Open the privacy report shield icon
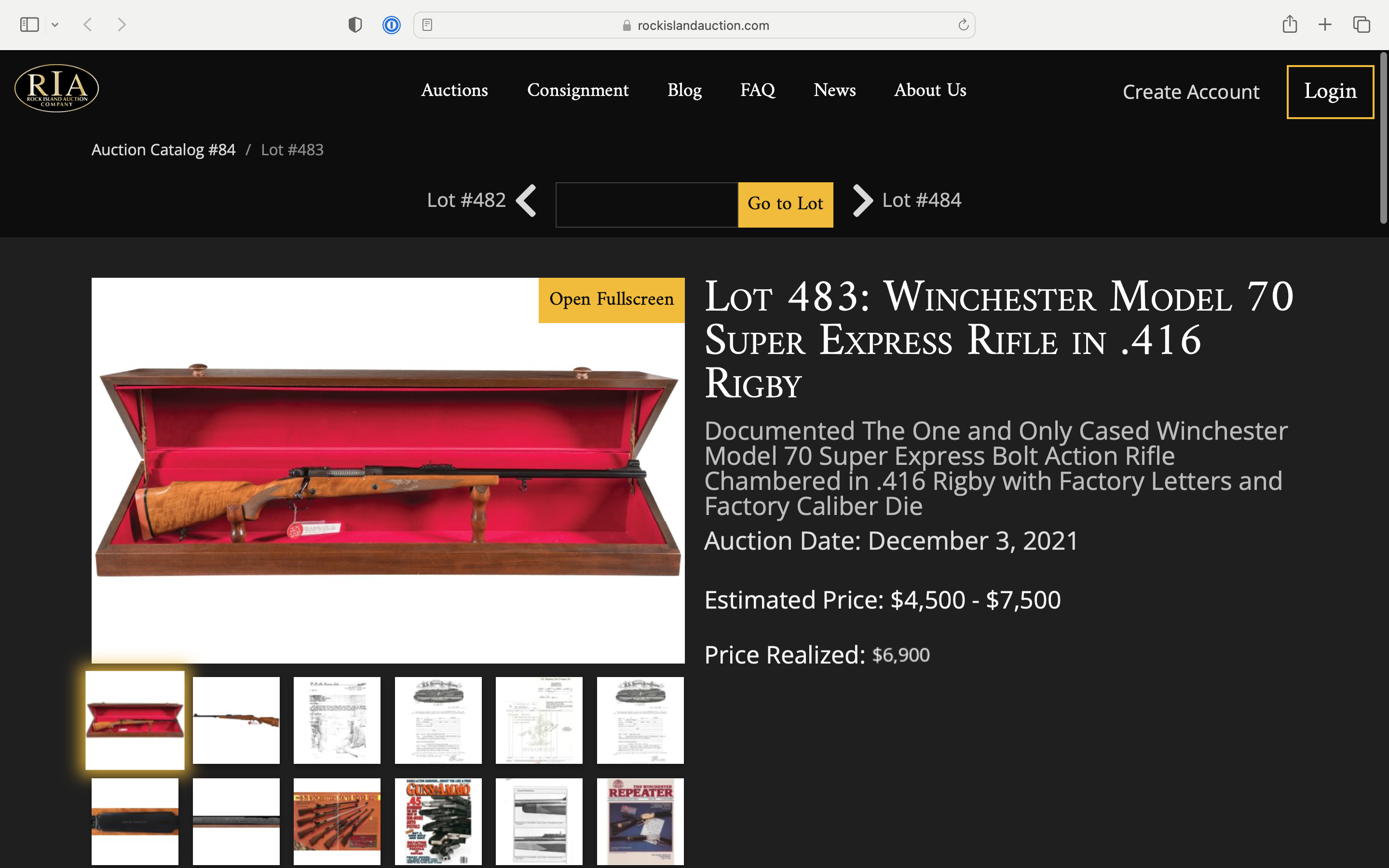Image resolution: width=1389 pixels, height=868 pixels. coord(355,25)
